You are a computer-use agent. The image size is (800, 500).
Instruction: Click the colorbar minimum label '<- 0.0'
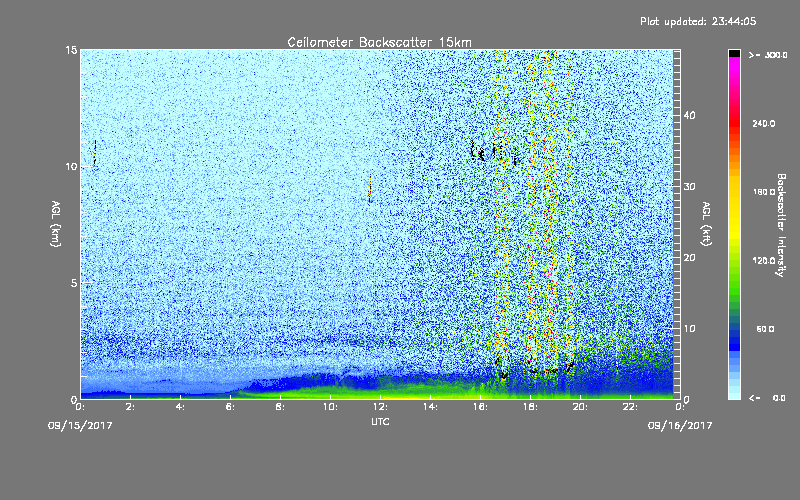(767, 398)
